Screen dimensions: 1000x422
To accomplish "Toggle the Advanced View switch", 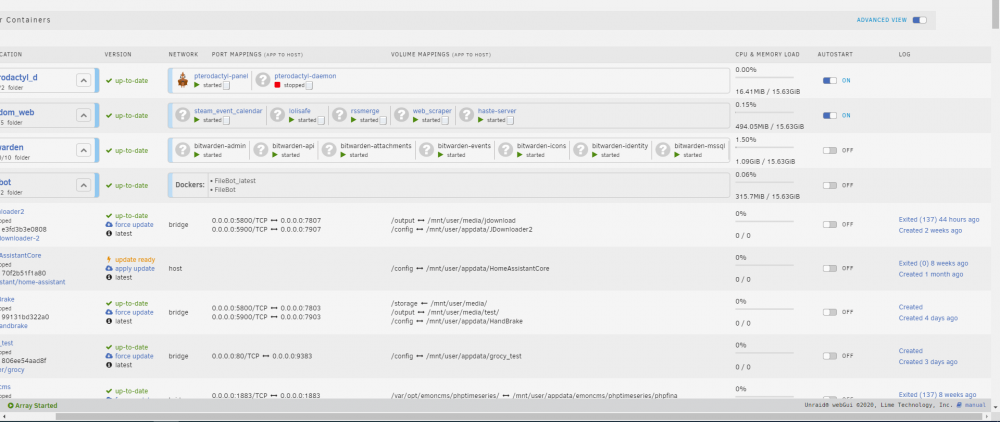I will coord(919,20).
